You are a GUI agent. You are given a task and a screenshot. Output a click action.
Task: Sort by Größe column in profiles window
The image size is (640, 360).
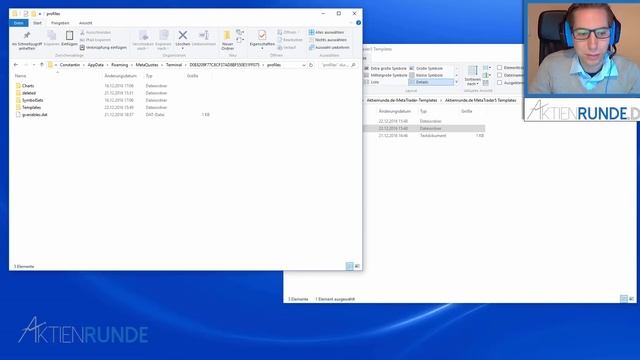(193, 76)
